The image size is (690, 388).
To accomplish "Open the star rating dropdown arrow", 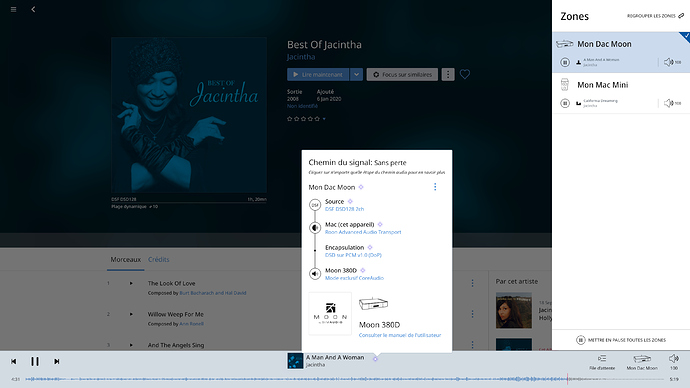I will coord(324,119).
